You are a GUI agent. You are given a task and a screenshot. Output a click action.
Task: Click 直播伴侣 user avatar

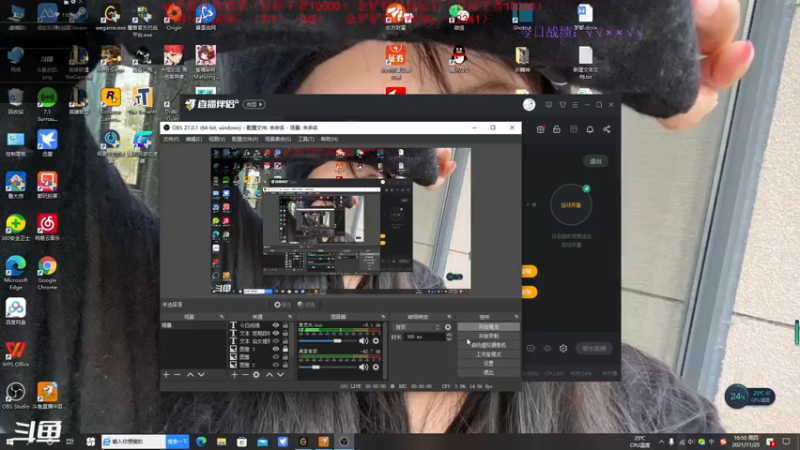529,105
